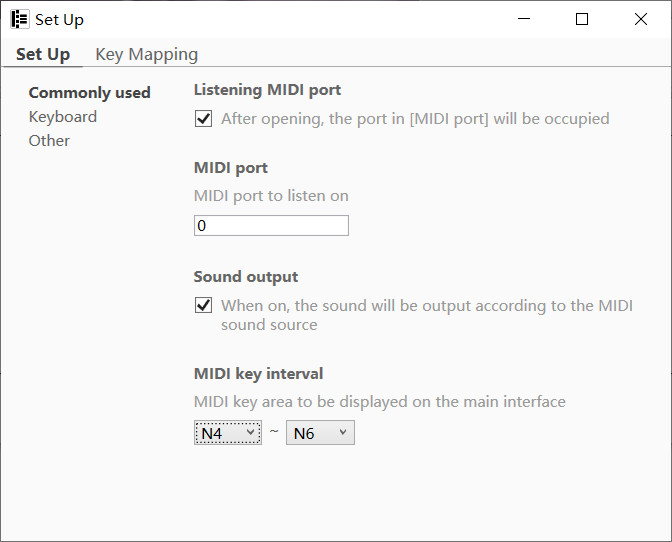This screenshot has height=542, width=672.
Task: Go to the Other settings category
Action: click(49, 141)
